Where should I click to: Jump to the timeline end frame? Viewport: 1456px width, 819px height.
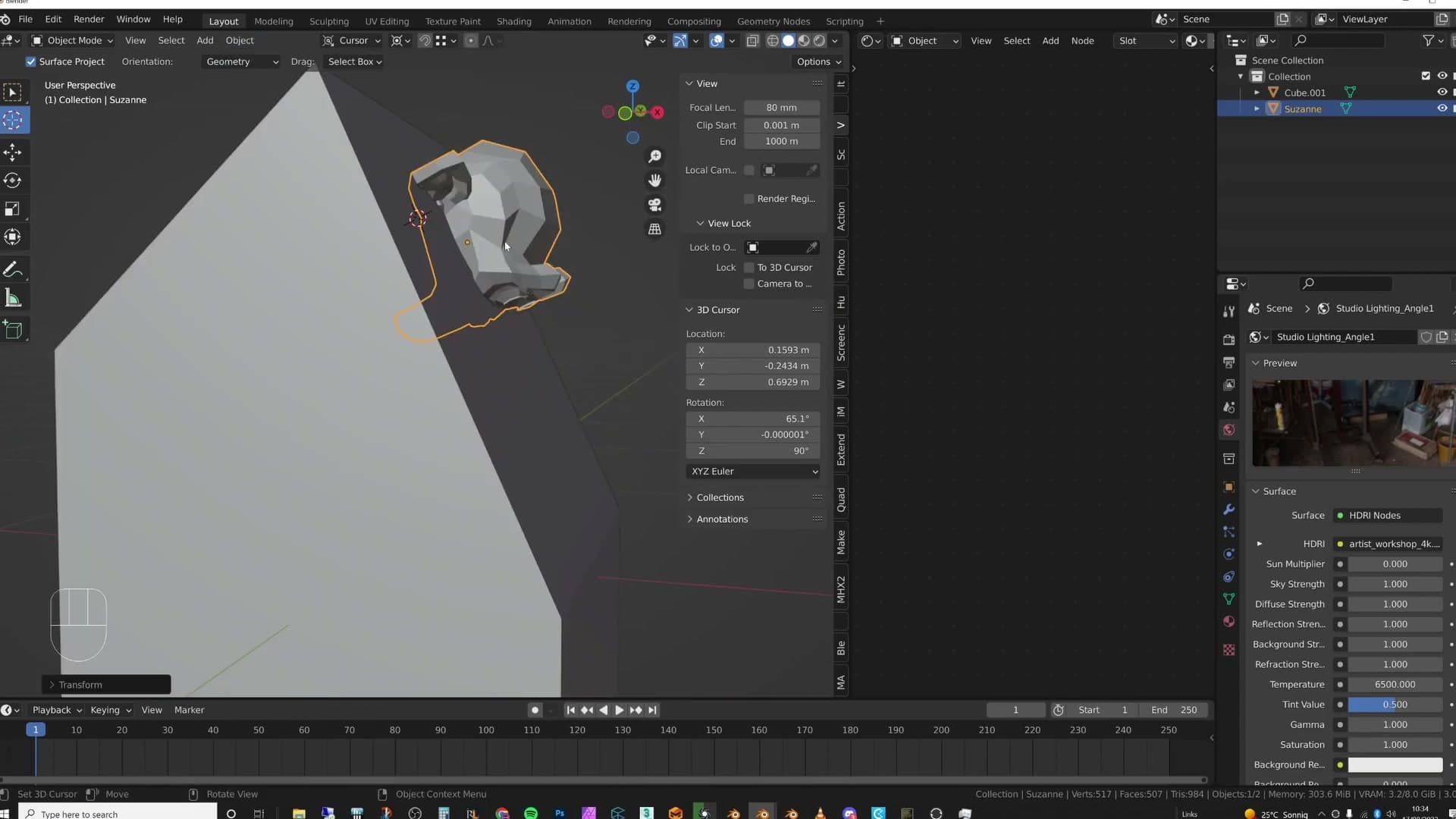click(x=653, y=710)
